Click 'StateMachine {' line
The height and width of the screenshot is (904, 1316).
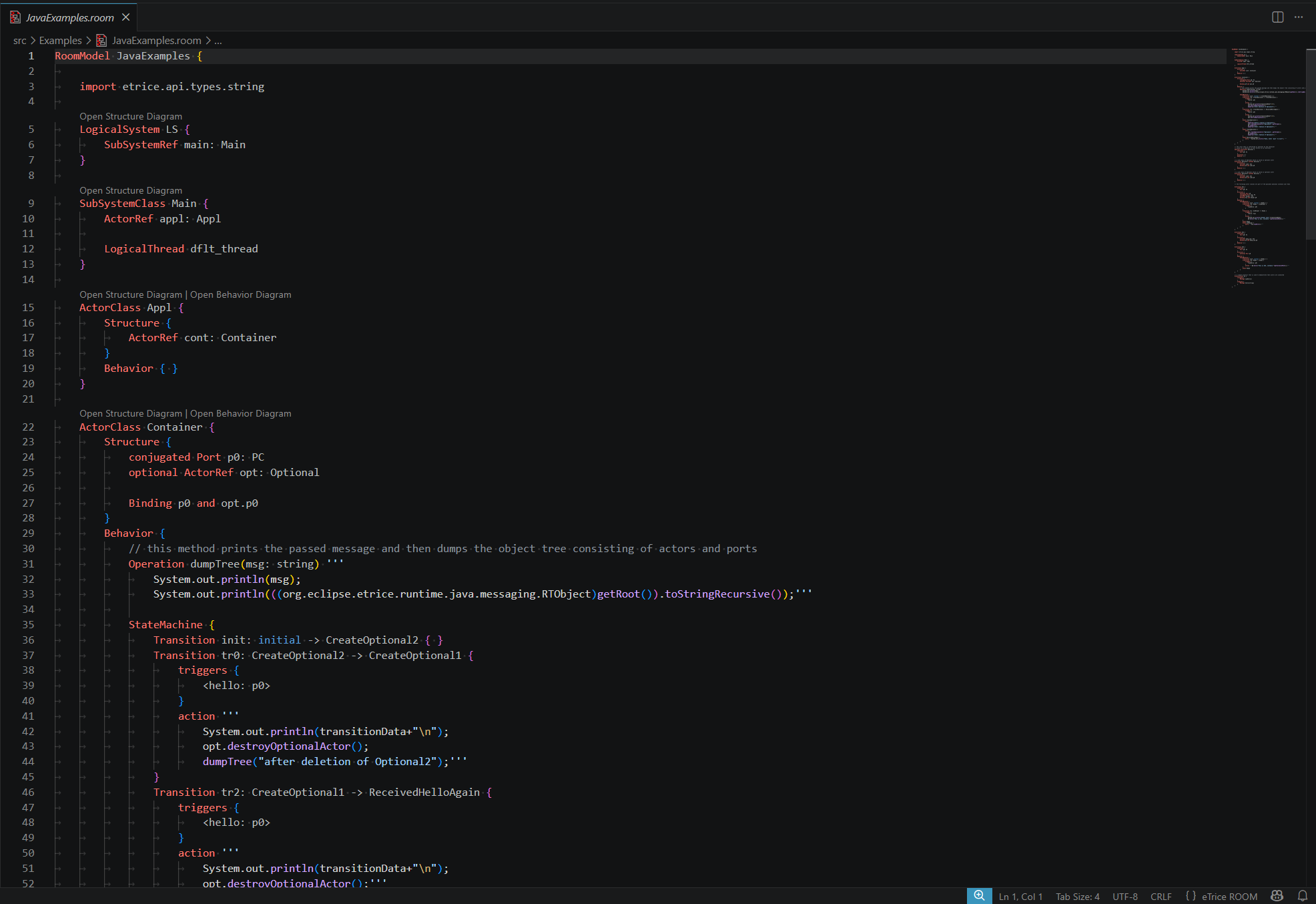[172, 625]
